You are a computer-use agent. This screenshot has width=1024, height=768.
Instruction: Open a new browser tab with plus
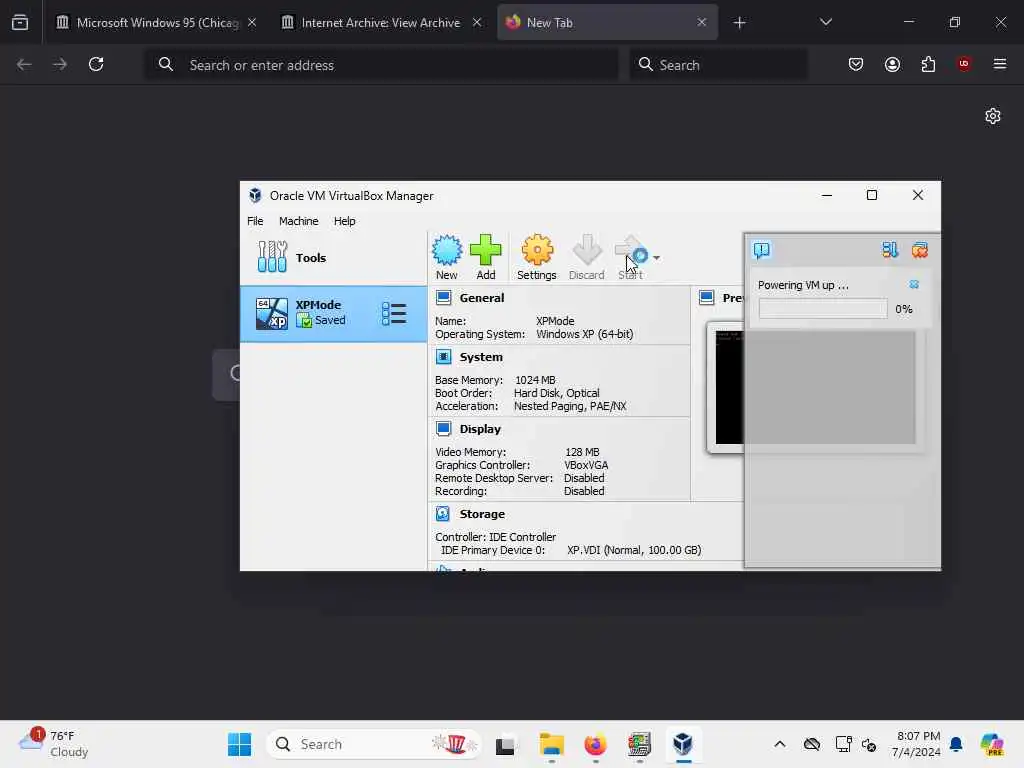(739, 23)
